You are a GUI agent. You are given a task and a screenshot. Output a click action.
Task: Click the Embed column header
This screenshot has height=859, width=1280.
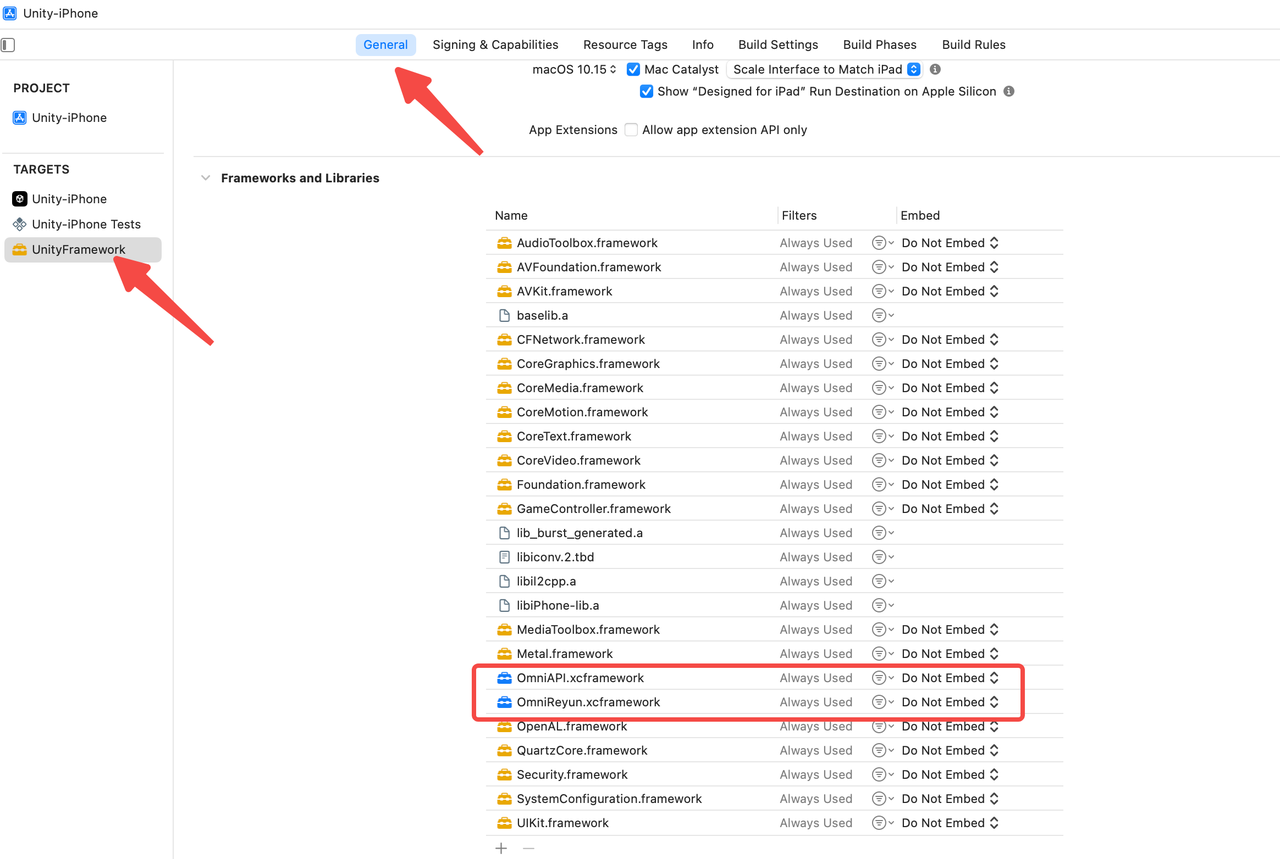[x=920, y=216]
